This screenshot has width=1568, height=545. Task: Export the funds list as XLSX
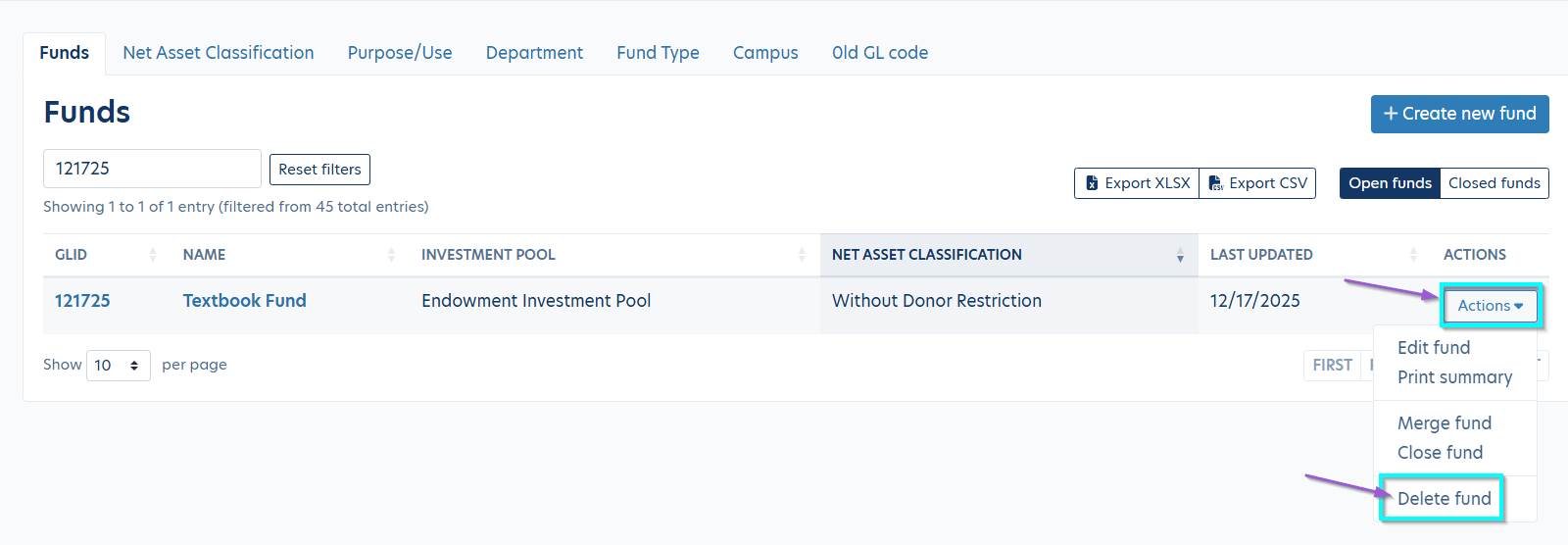tap(1137, 183)
